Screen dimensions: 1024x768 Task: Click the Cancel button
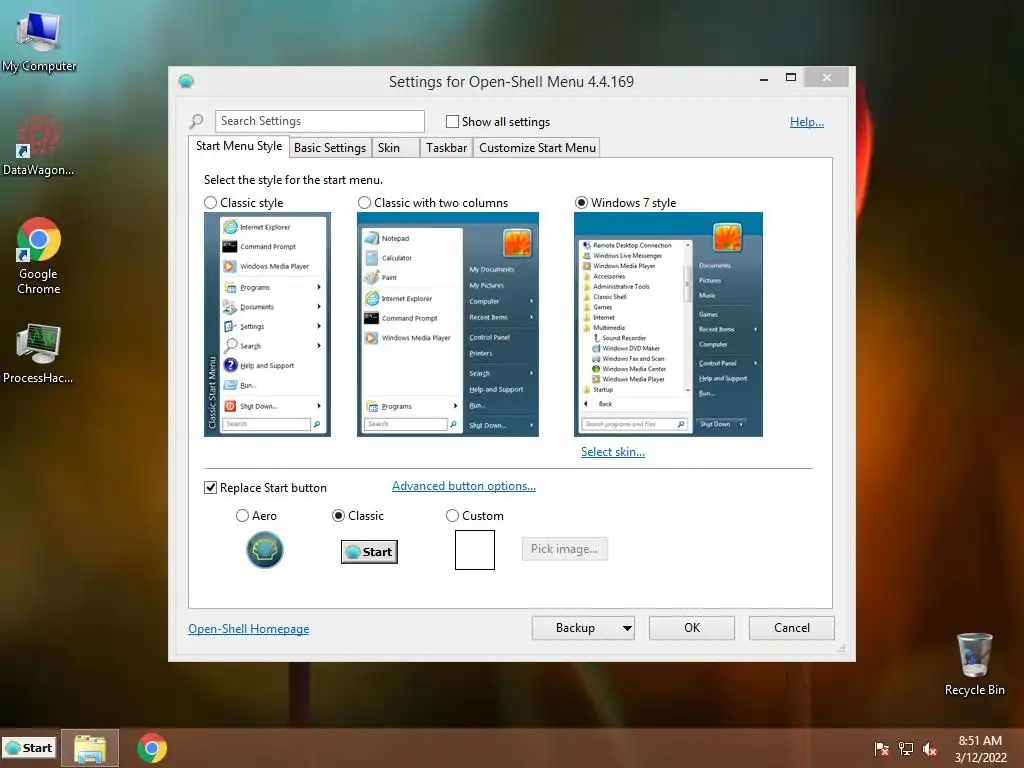(792, 628)
